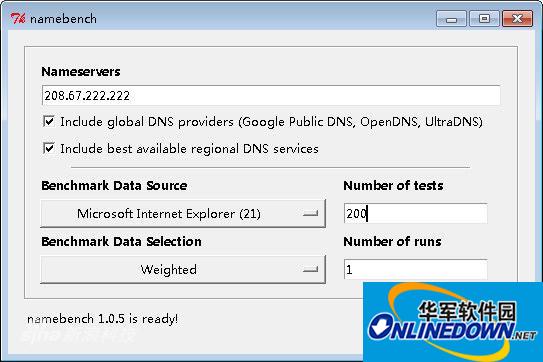Focus the Nameservers field with 208.67.222.222
Screen dimensions: 543x362
click(x=271, y=95)
